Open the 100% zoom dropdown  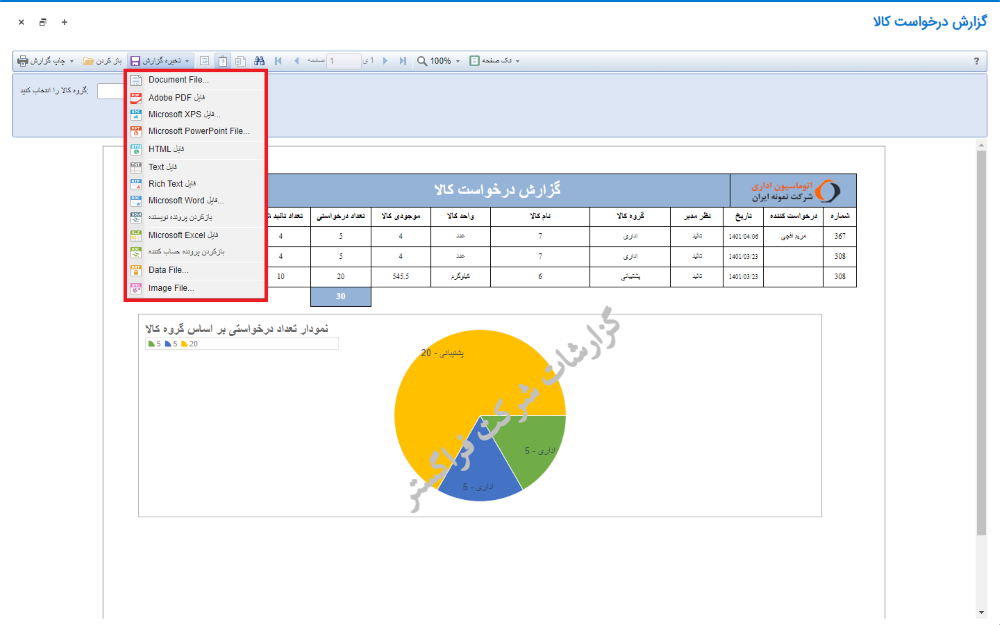pos(438,61)
